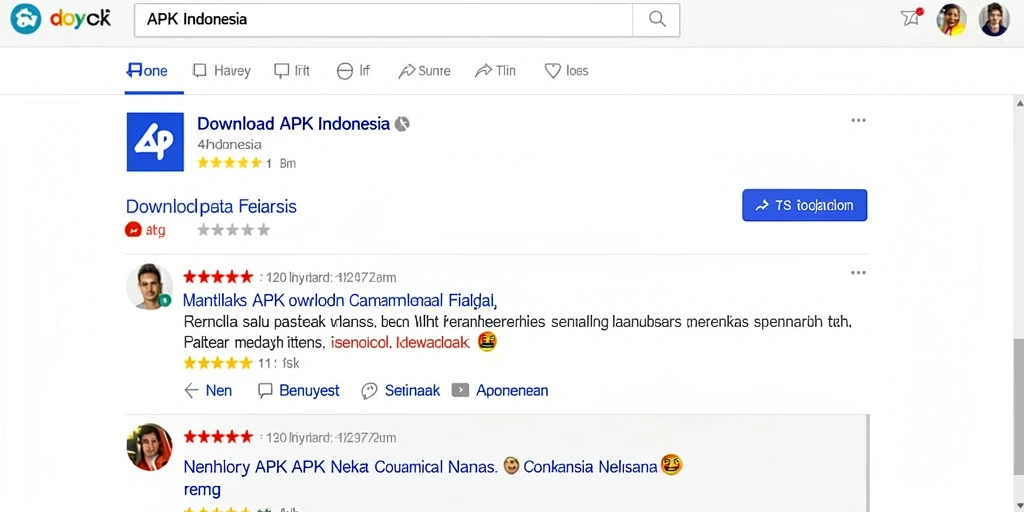Viewport: 1024px width, 512px height.
Task: Click the red stars on second review
Action: tap(217, 437)
